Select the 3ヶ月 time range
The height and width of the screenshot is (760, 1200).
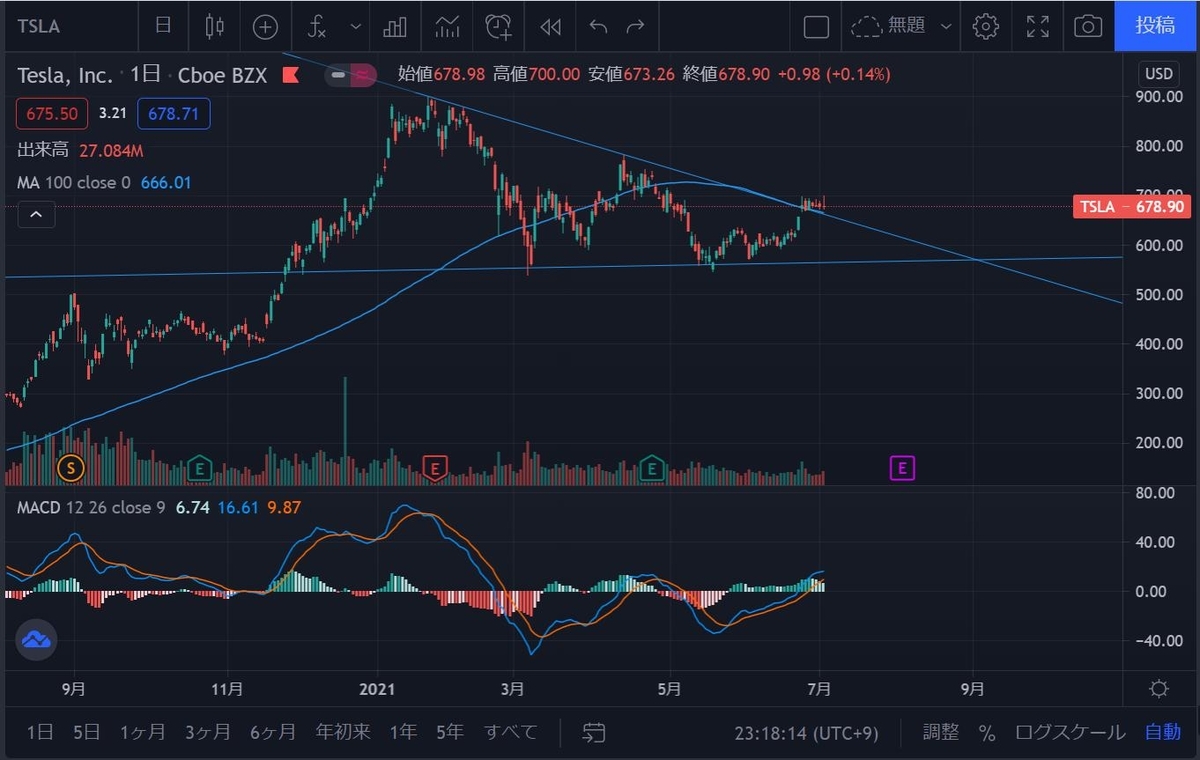click(208, 732)
